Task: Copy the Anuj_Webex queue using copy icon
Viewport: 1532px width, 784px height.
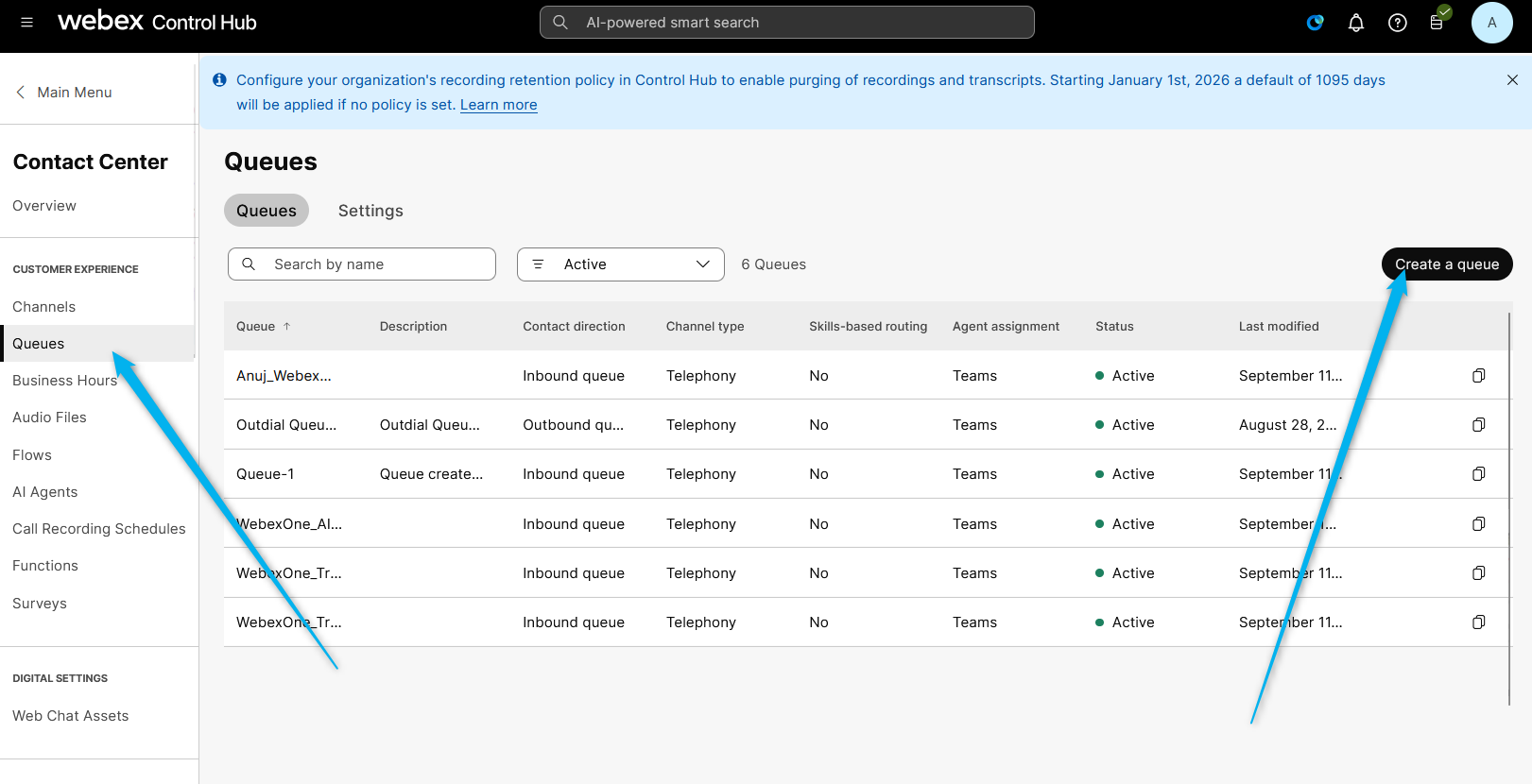Action: click(1478, 376)
